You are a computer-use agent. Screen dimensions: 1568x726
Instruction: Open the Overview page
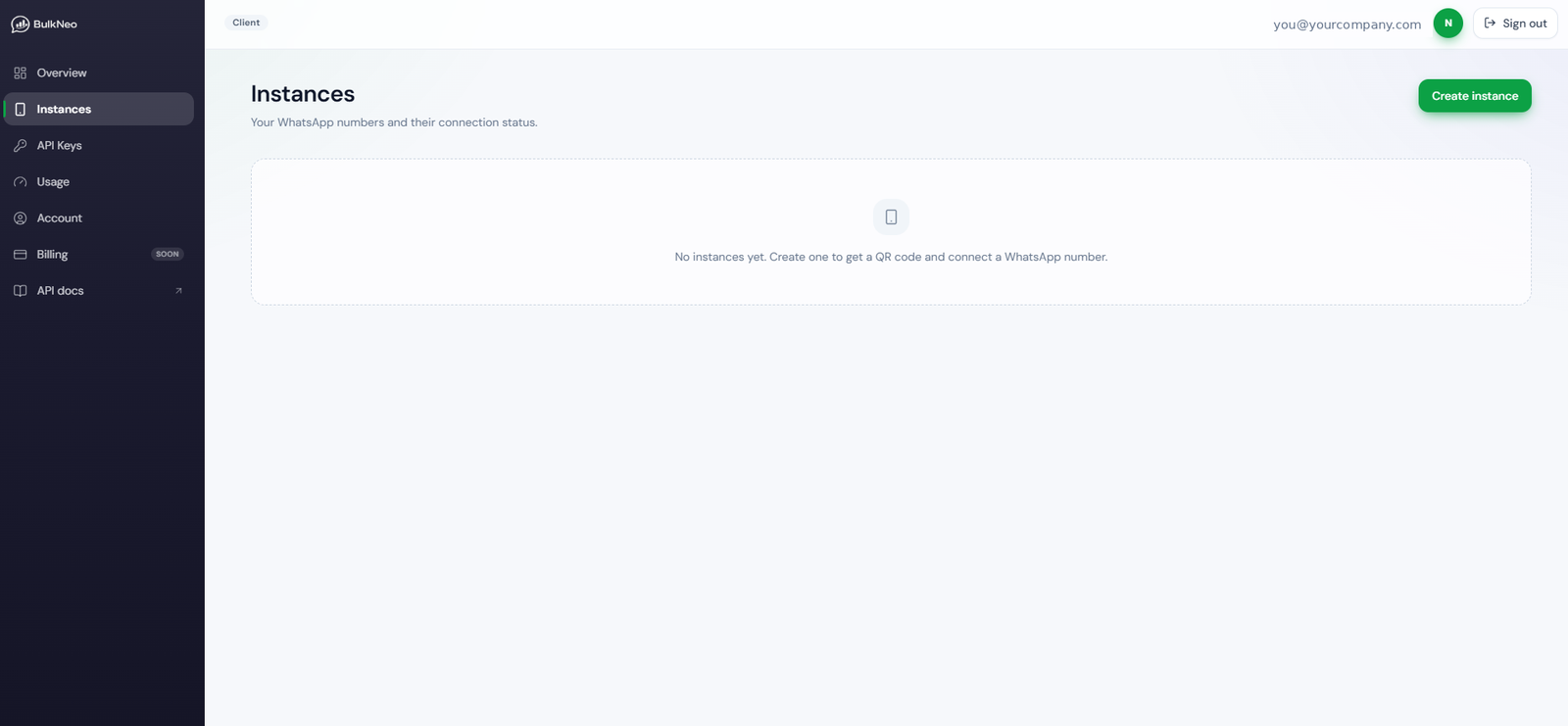click(99, 73)
